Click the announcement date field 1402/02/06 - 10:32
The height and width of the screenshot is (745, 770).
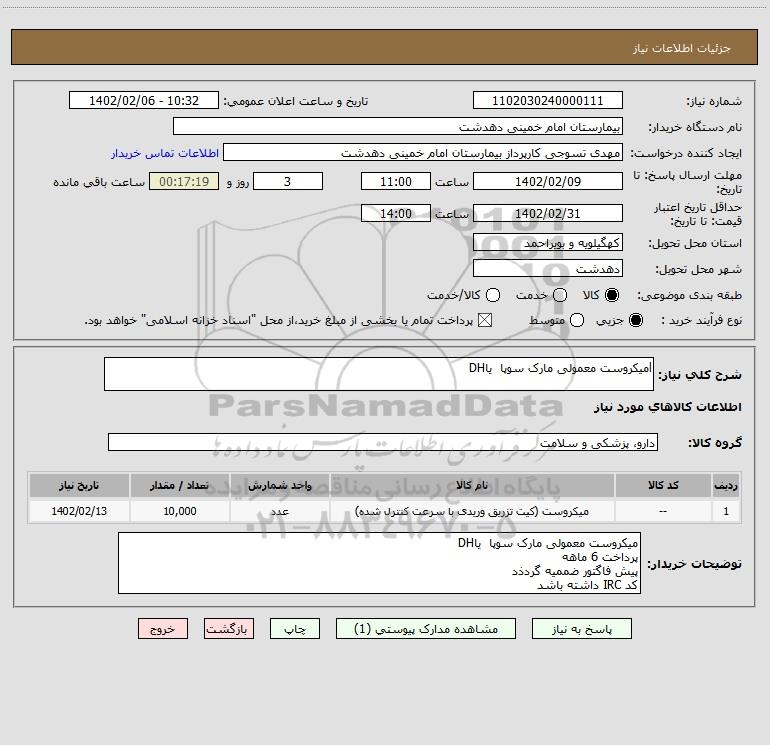[144, 100]
